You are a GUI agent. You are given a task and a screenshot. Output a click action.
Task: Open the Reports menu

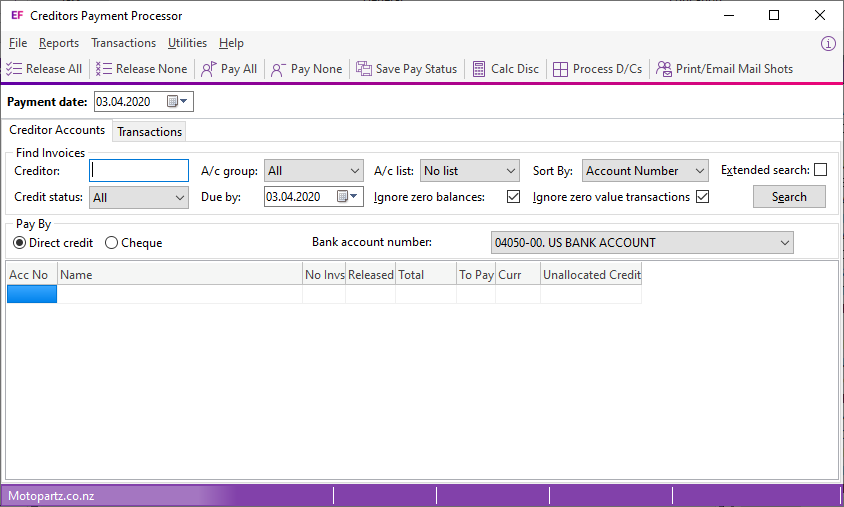pyautogui.click(x=59, y=43)
